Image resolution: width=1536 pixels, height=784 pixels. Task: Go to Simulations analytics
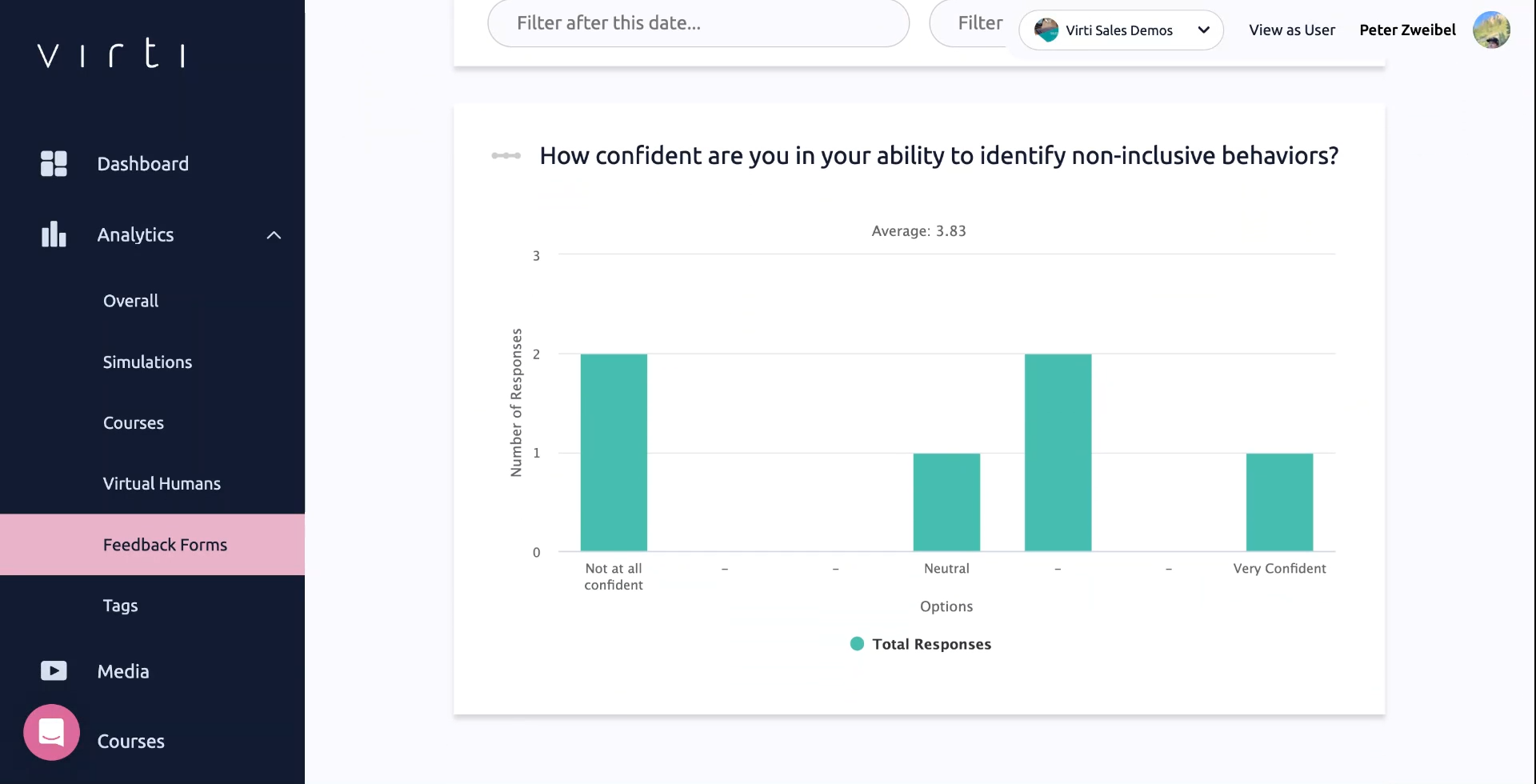click(147, 362)
